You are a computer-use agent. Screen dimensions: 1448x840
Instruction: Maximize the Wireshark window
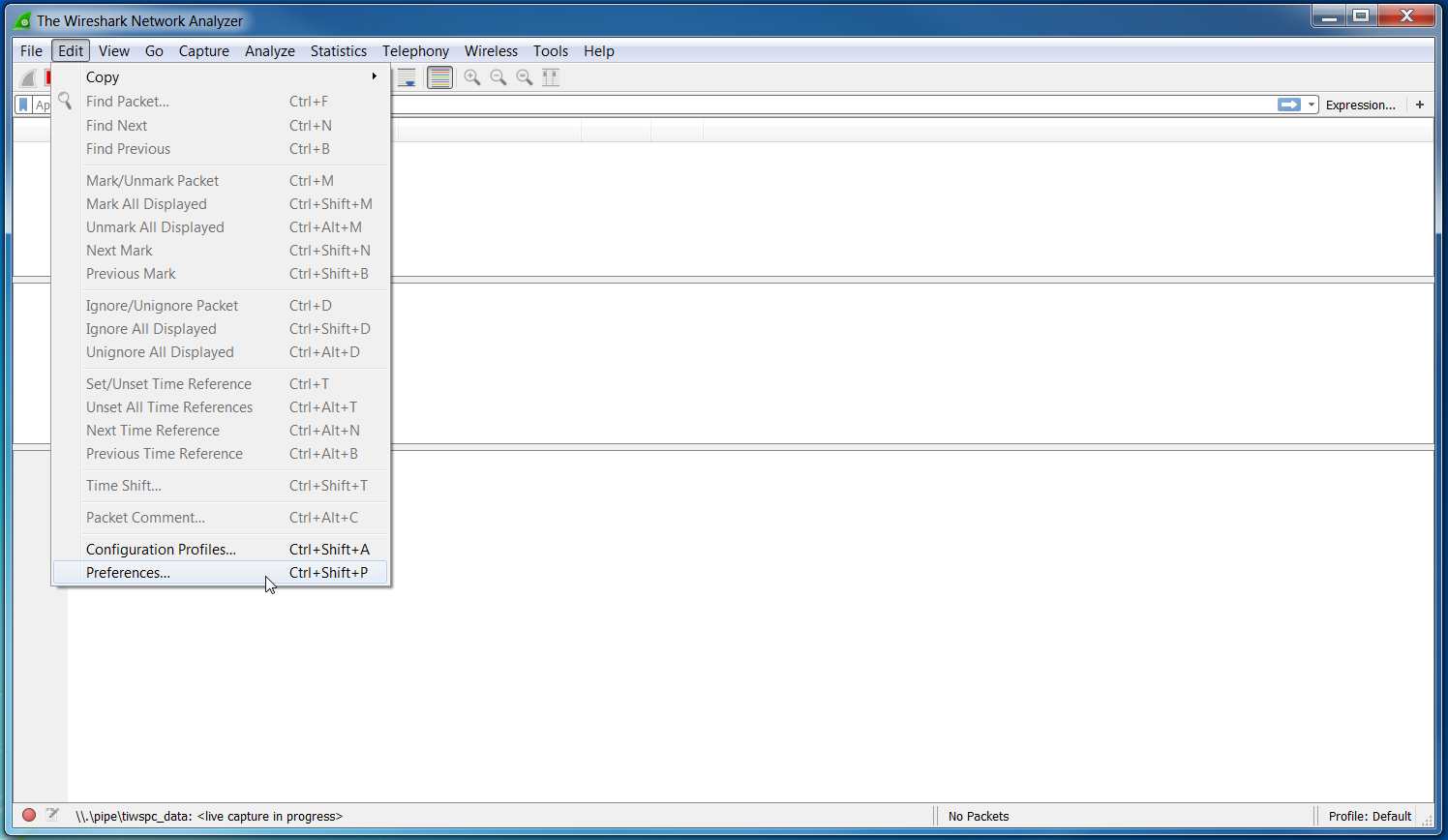[1361, 15]
